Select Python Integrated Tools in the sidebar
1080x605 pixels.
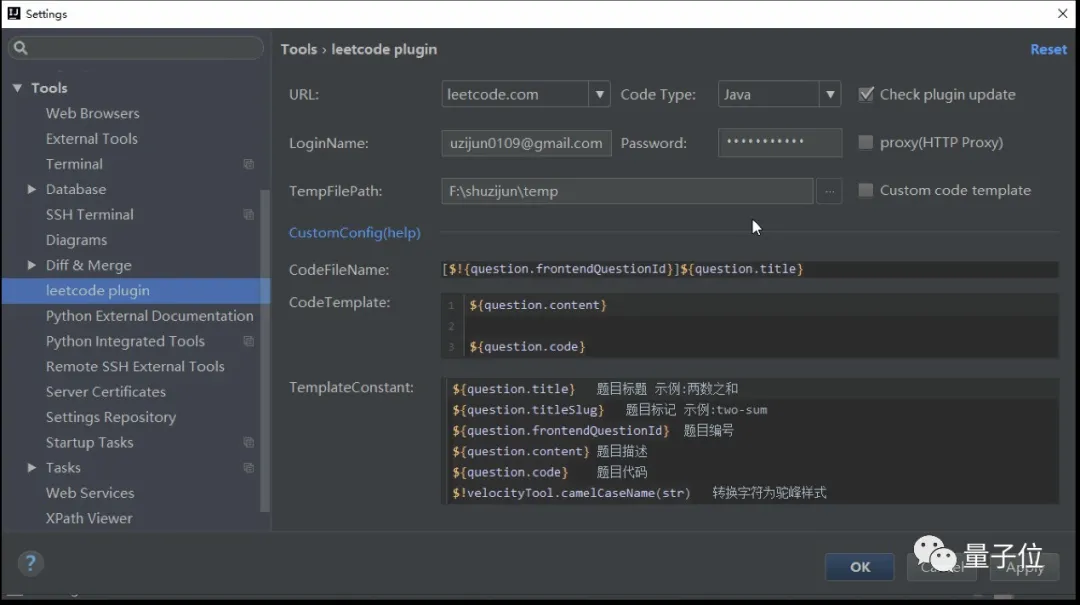point(124,341)
